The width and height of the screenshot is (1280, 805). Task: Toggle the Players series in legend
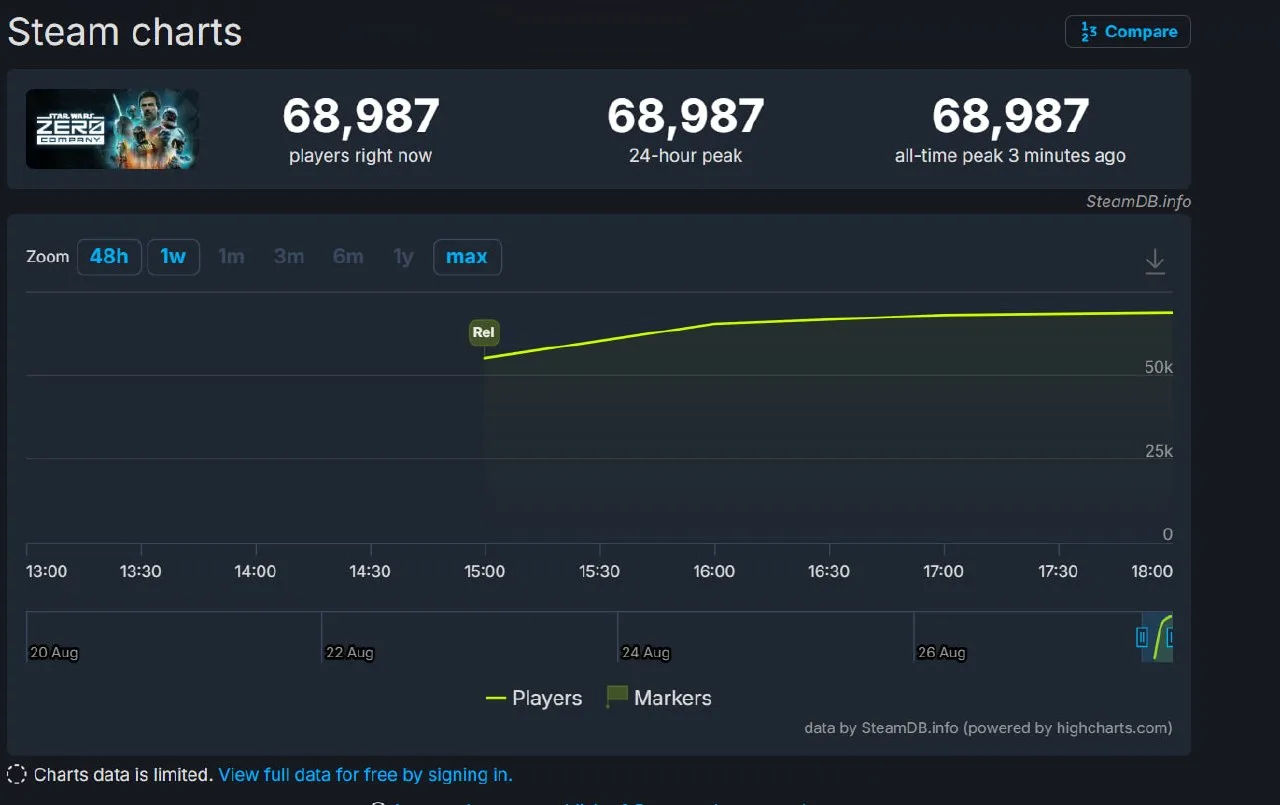pyautogui.click(x=534, y=698)
